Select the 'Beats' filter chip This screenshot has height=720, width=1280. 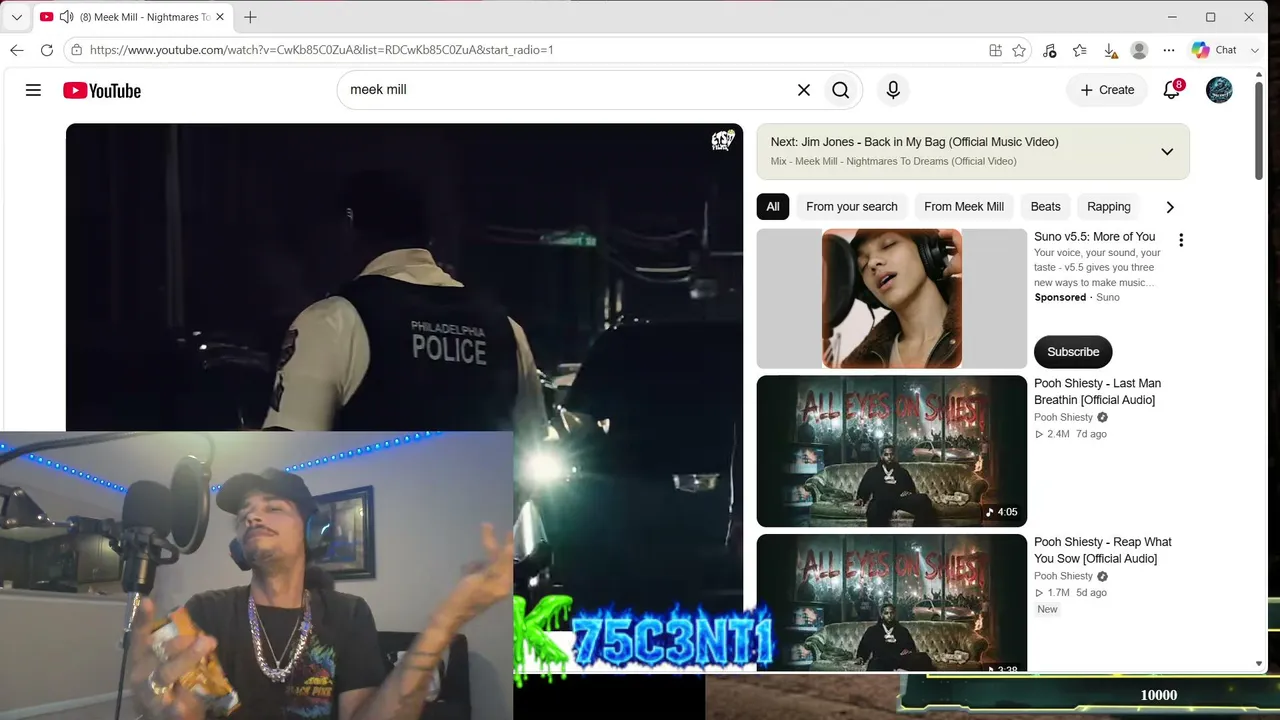[1046, 207]
